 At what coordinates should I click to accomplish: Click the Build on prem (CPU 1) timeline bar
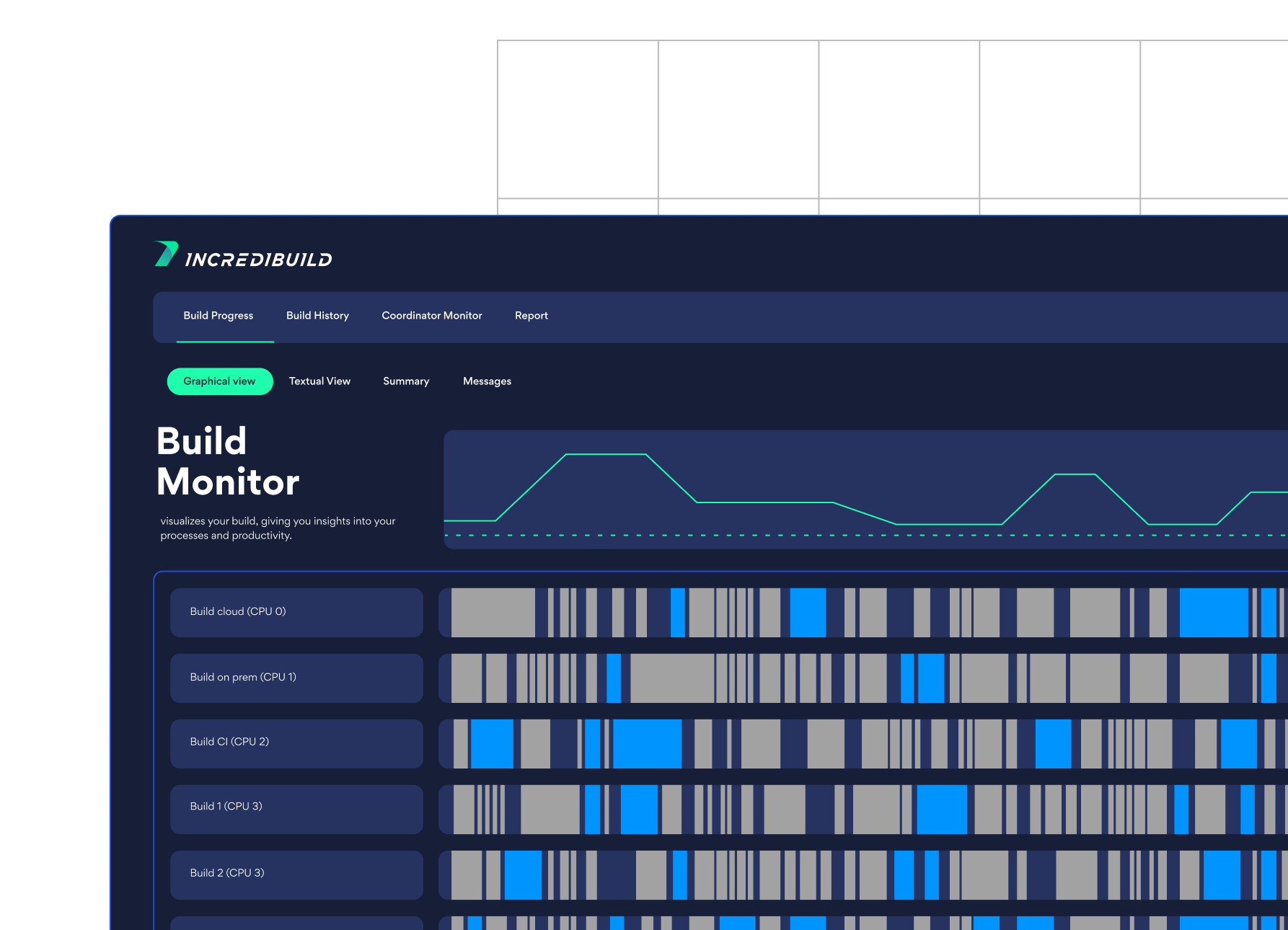pos(863,678)
